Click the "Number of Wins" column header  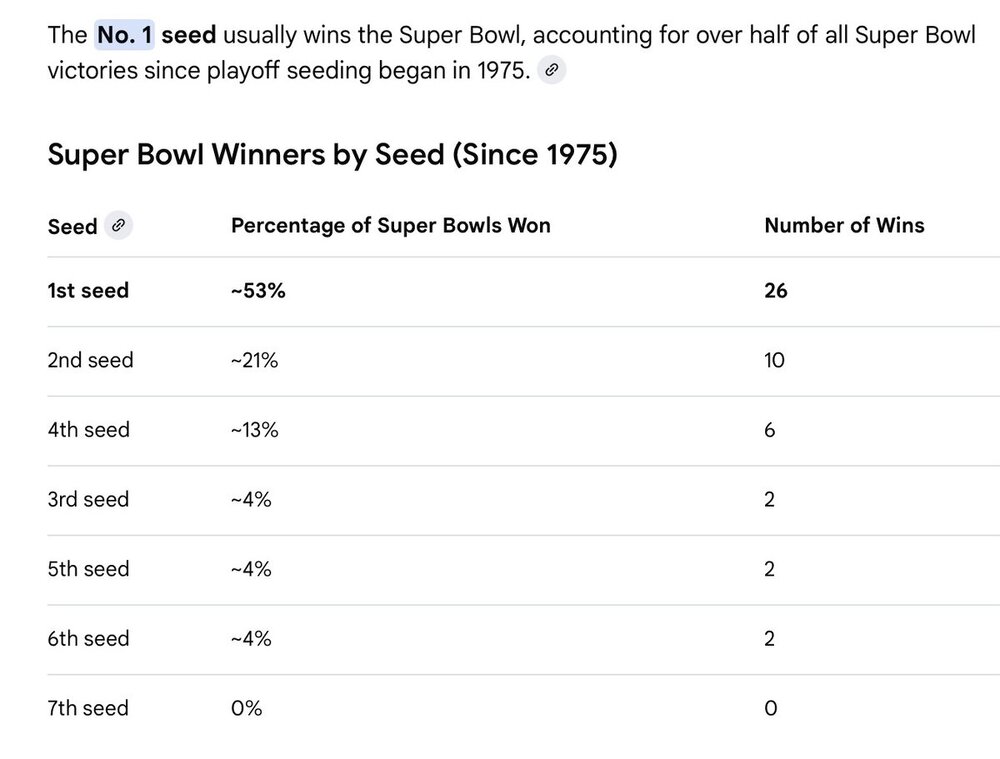pos(844,225)
